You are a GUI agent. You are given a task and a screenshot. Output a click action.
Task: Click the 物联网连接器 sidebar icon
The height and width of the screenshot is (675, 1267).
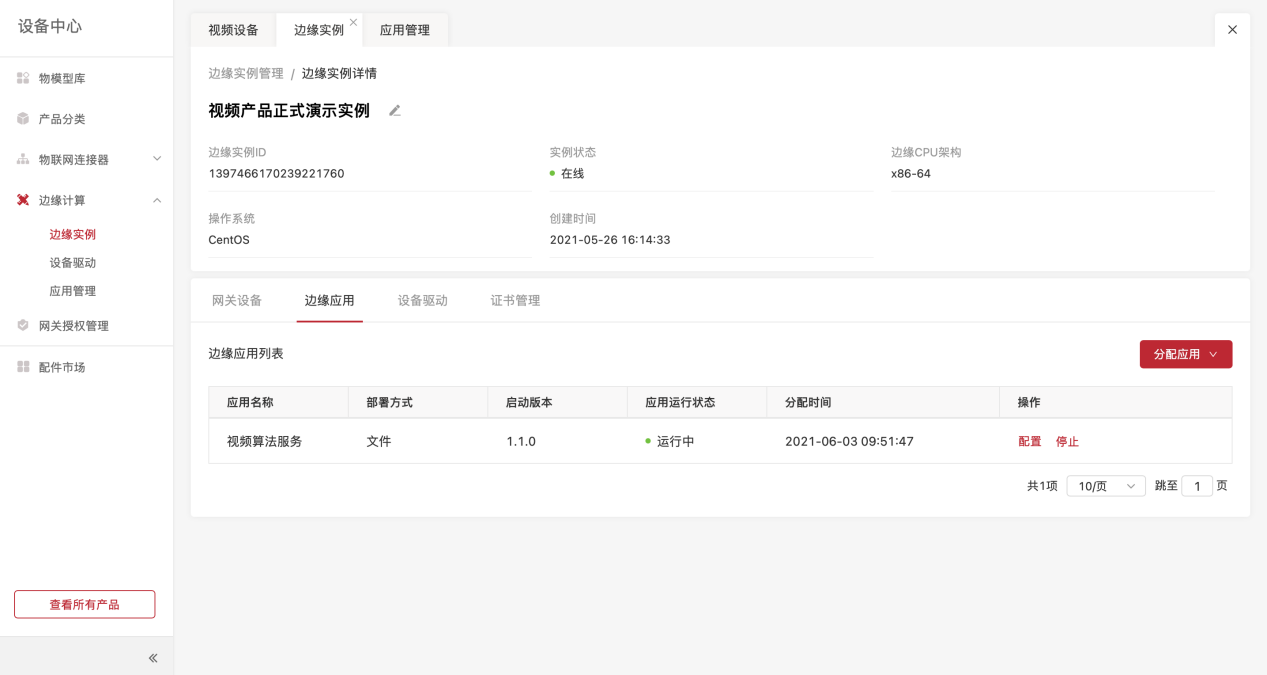23,159
